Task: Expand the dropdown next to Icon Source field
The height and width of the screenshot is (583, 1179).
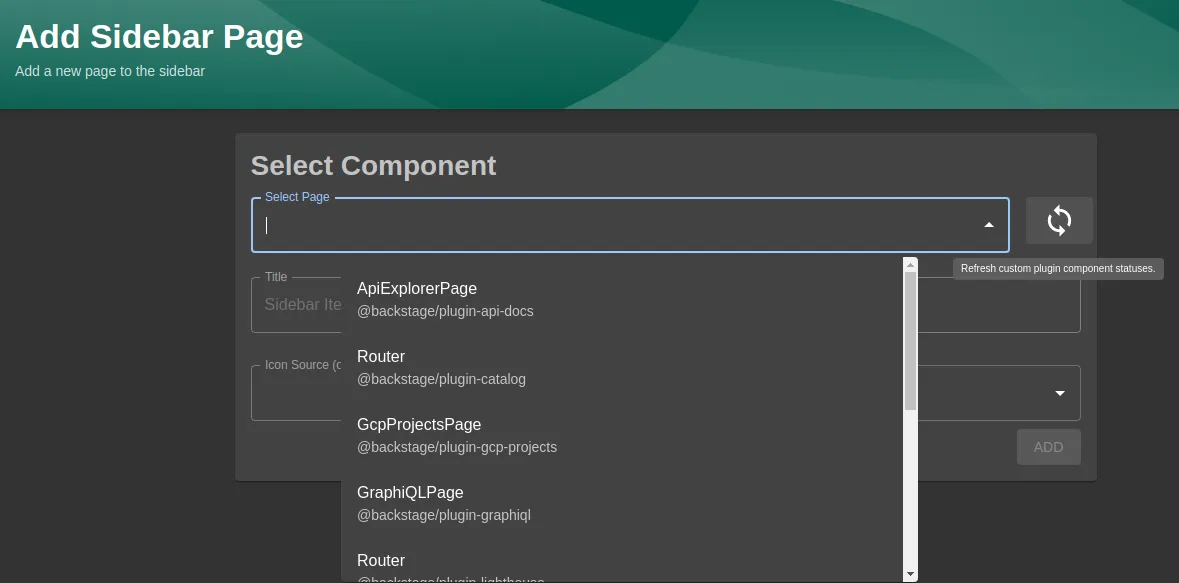Action: (1059, 393)
